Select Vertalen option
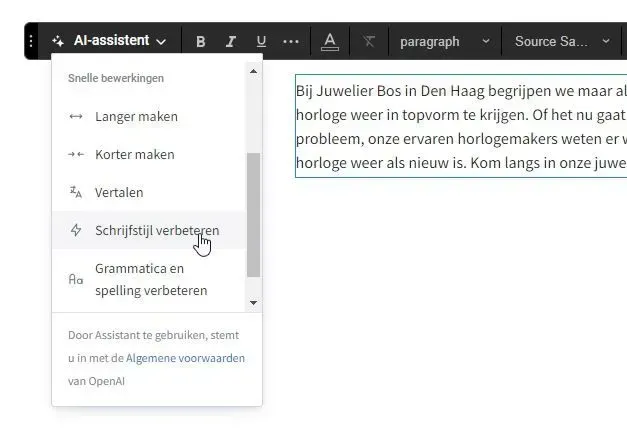 click(x=149, y=192)
